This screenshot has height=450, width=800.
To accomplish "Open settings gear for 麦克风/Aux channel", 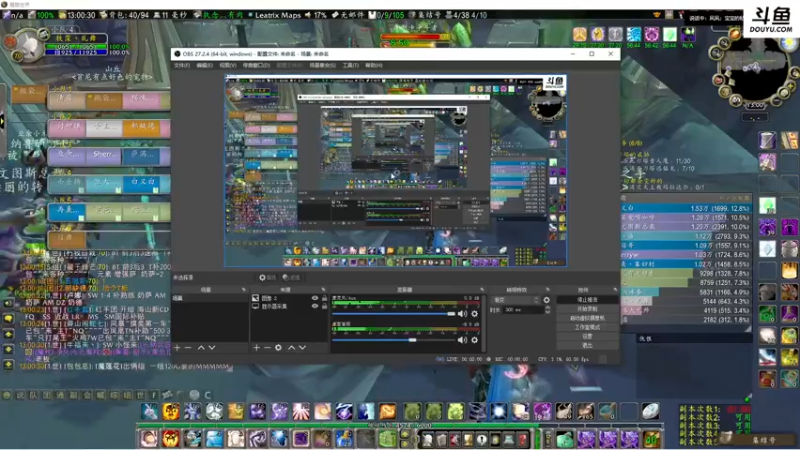I will 474,314.
